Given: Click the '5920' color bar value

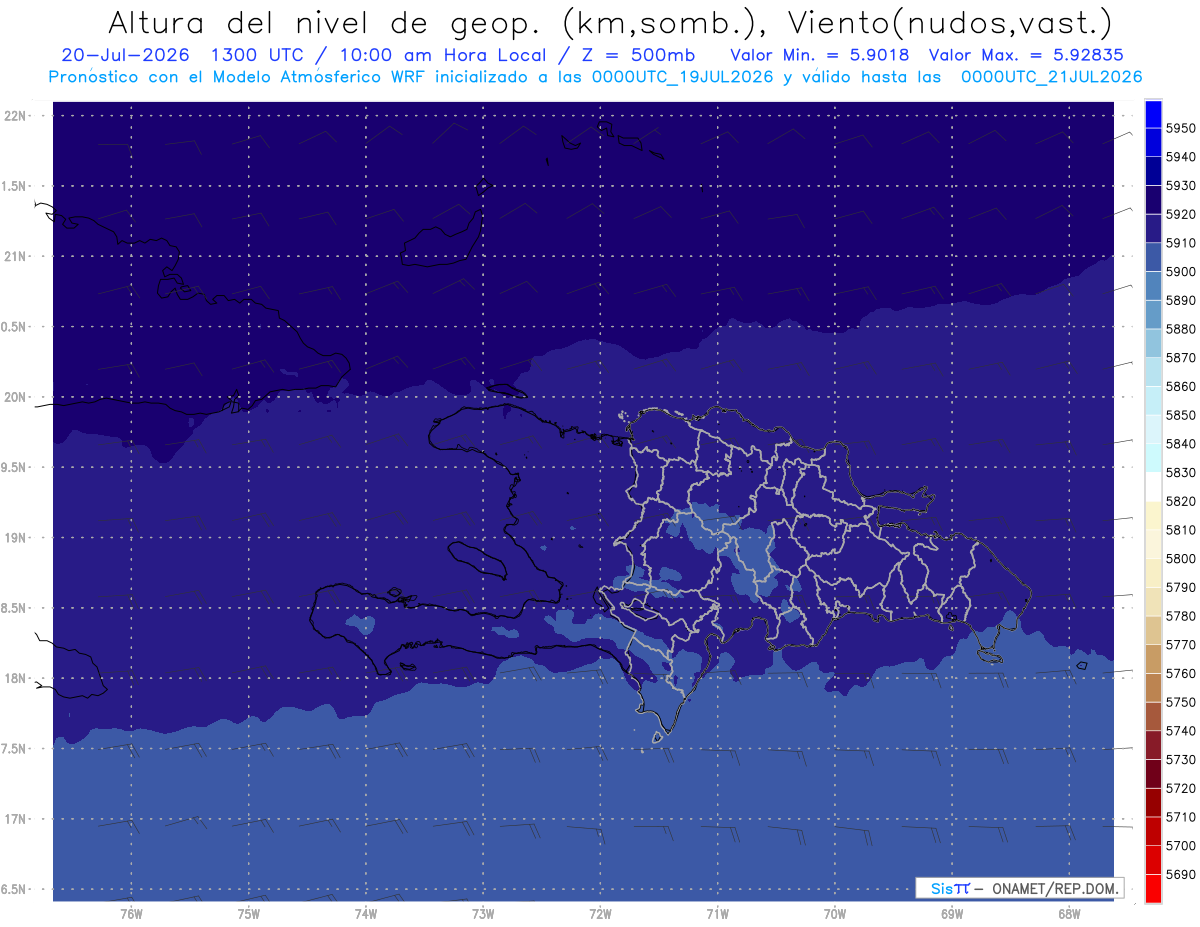Looking at the screenshot, I should 1182,215.
